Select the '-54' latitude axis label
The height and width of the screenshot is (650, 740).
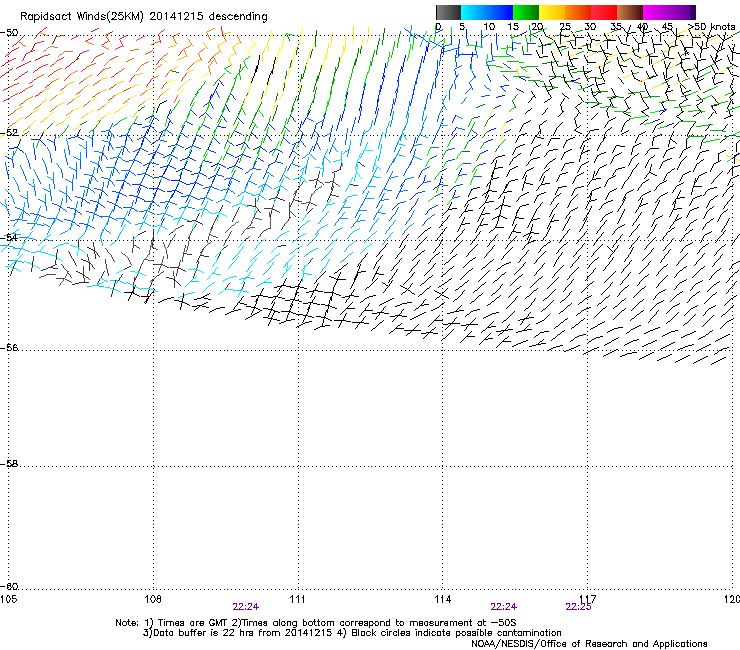(9, 237)
